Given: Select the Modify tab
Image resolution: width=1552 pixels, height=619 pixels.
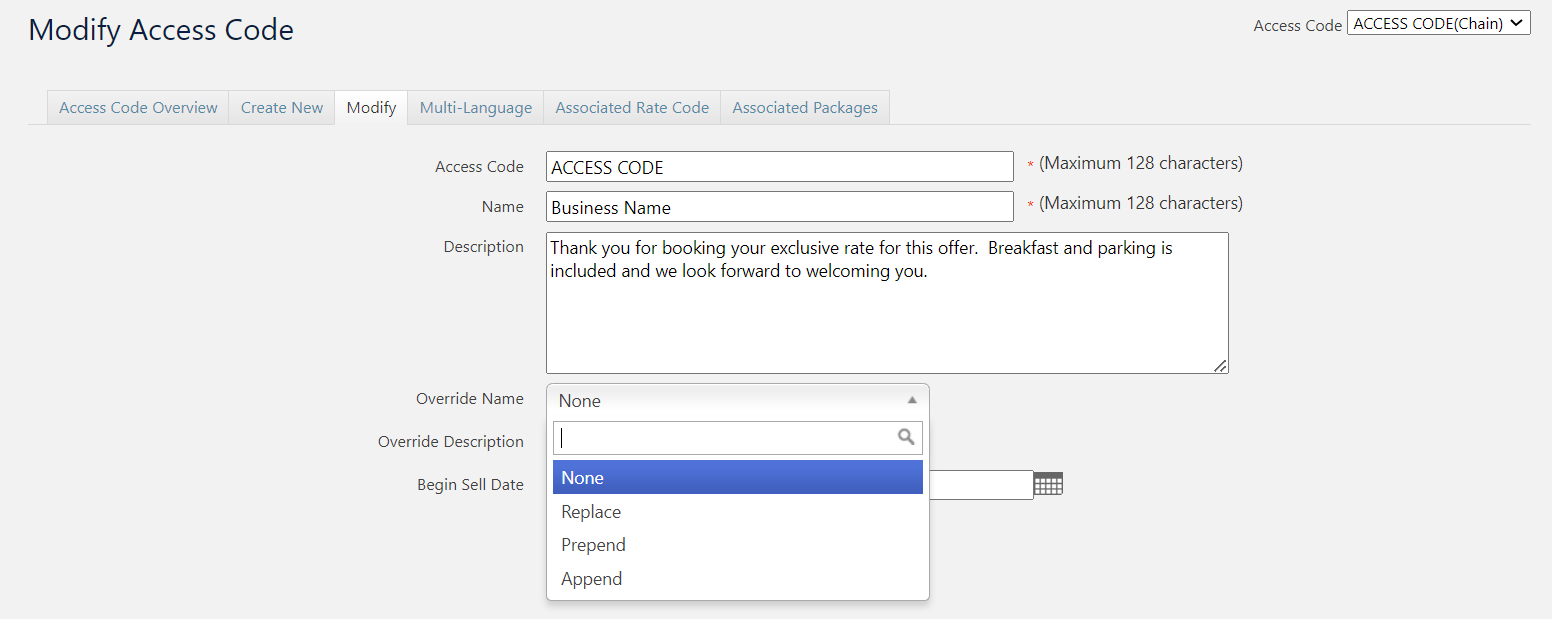Looking at the screenshot, I should pos(371,108).
